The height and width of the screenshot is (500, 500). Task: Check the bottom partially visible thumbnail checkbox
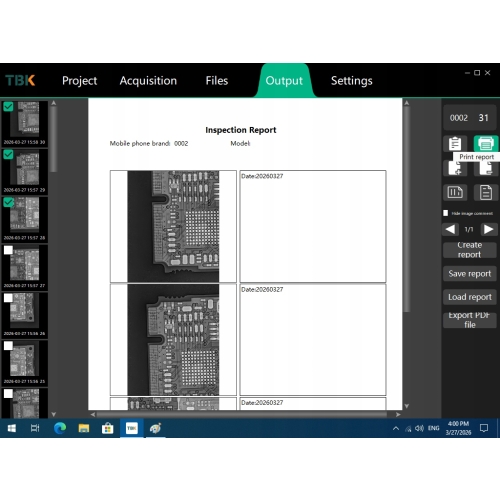[8, 393]
